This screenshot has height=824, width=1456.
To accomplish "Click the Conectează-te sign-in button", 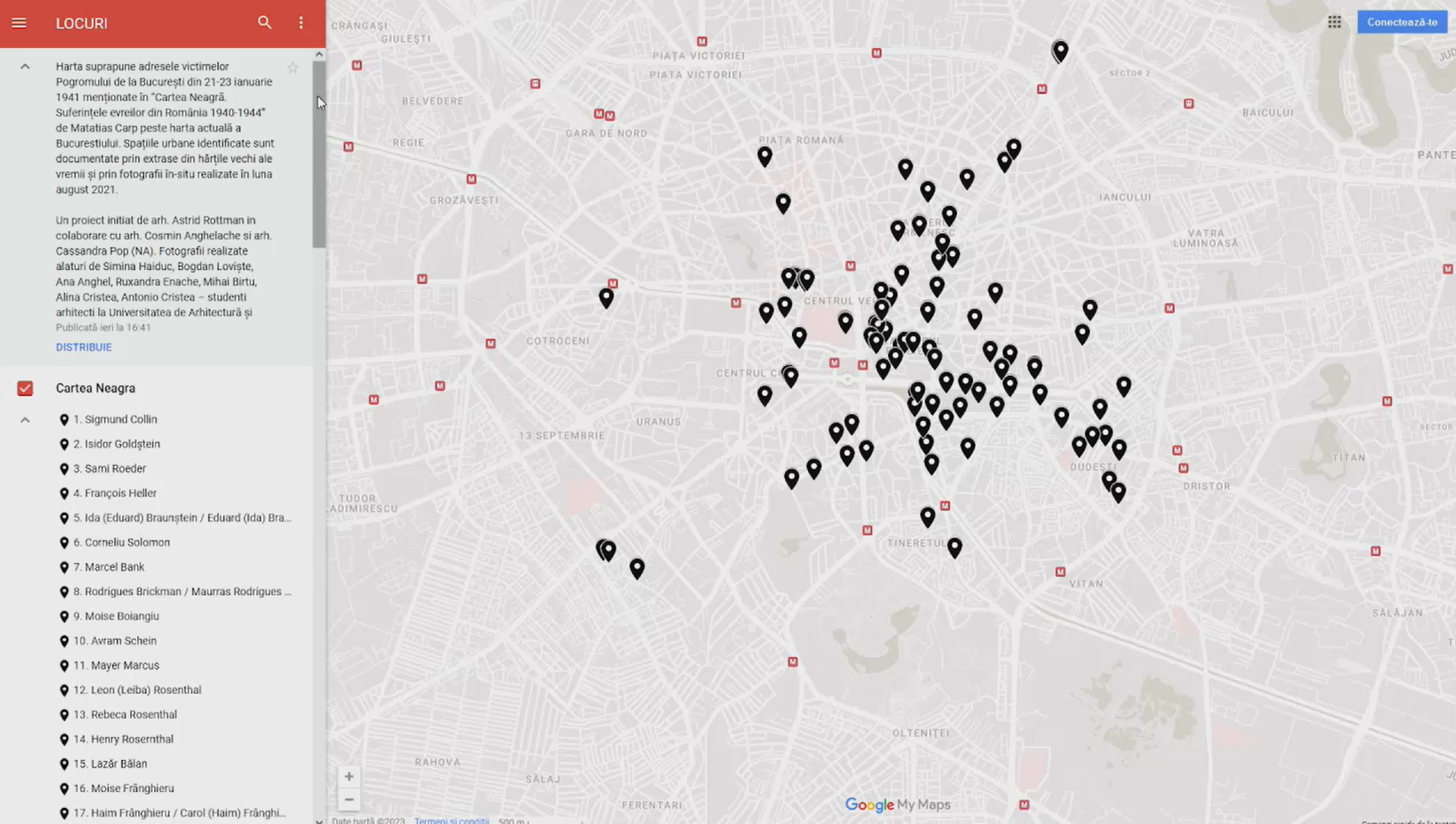I will click(1402, 22).
